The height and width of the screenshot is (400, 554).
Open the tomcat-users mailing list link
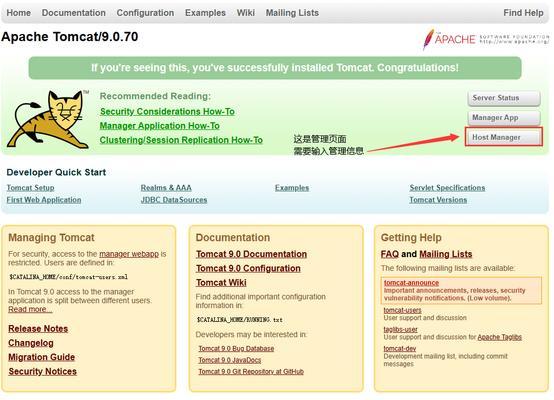point(402,310)
